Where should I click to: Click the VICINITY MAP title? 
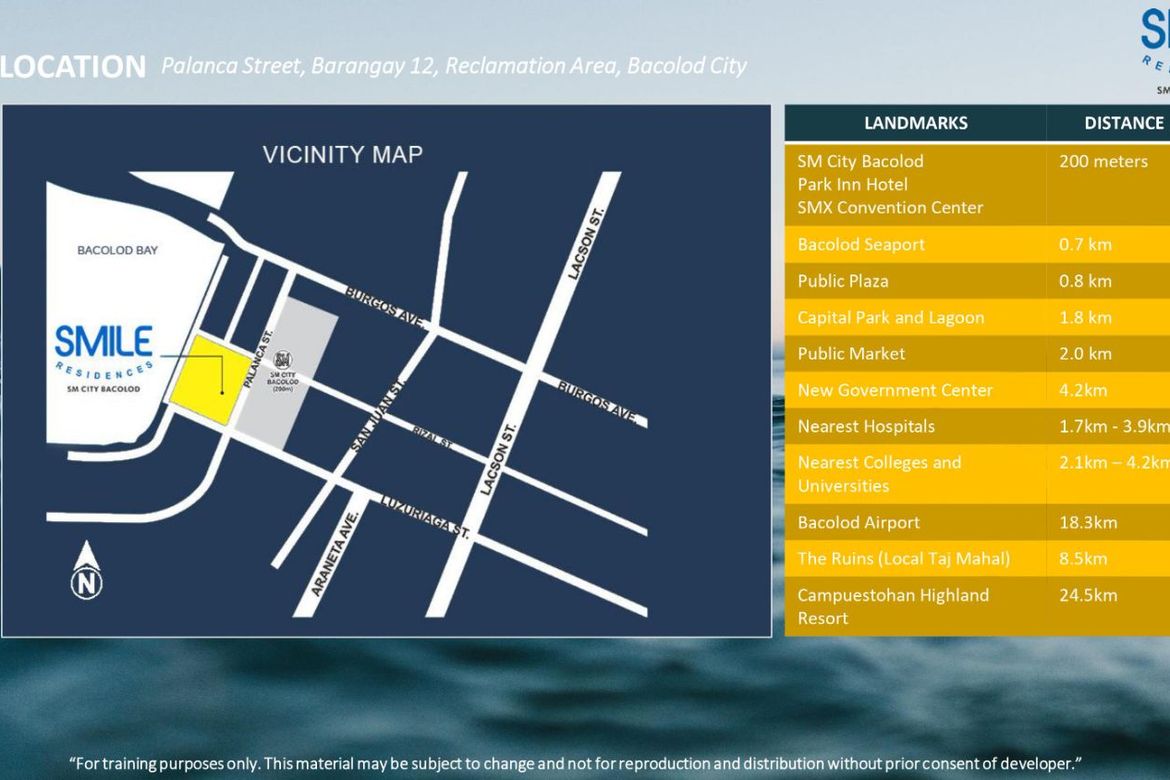[342, 155]
